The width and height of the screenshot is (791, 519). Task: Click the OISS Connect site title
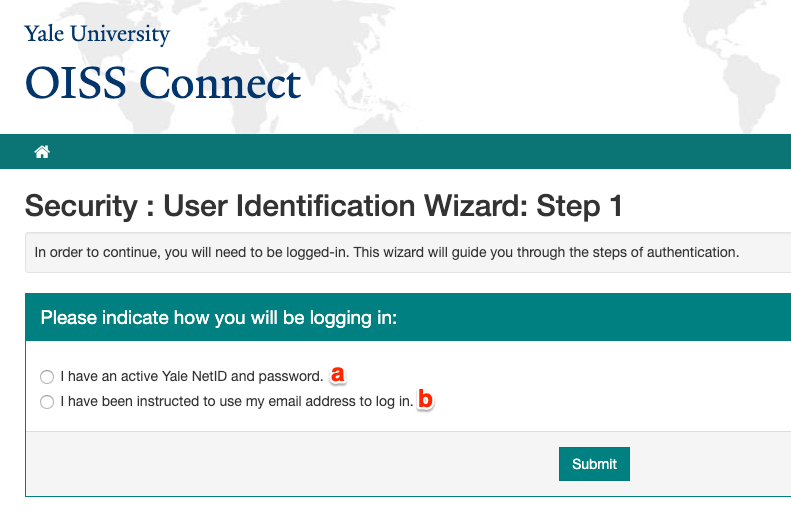(162, 83)
